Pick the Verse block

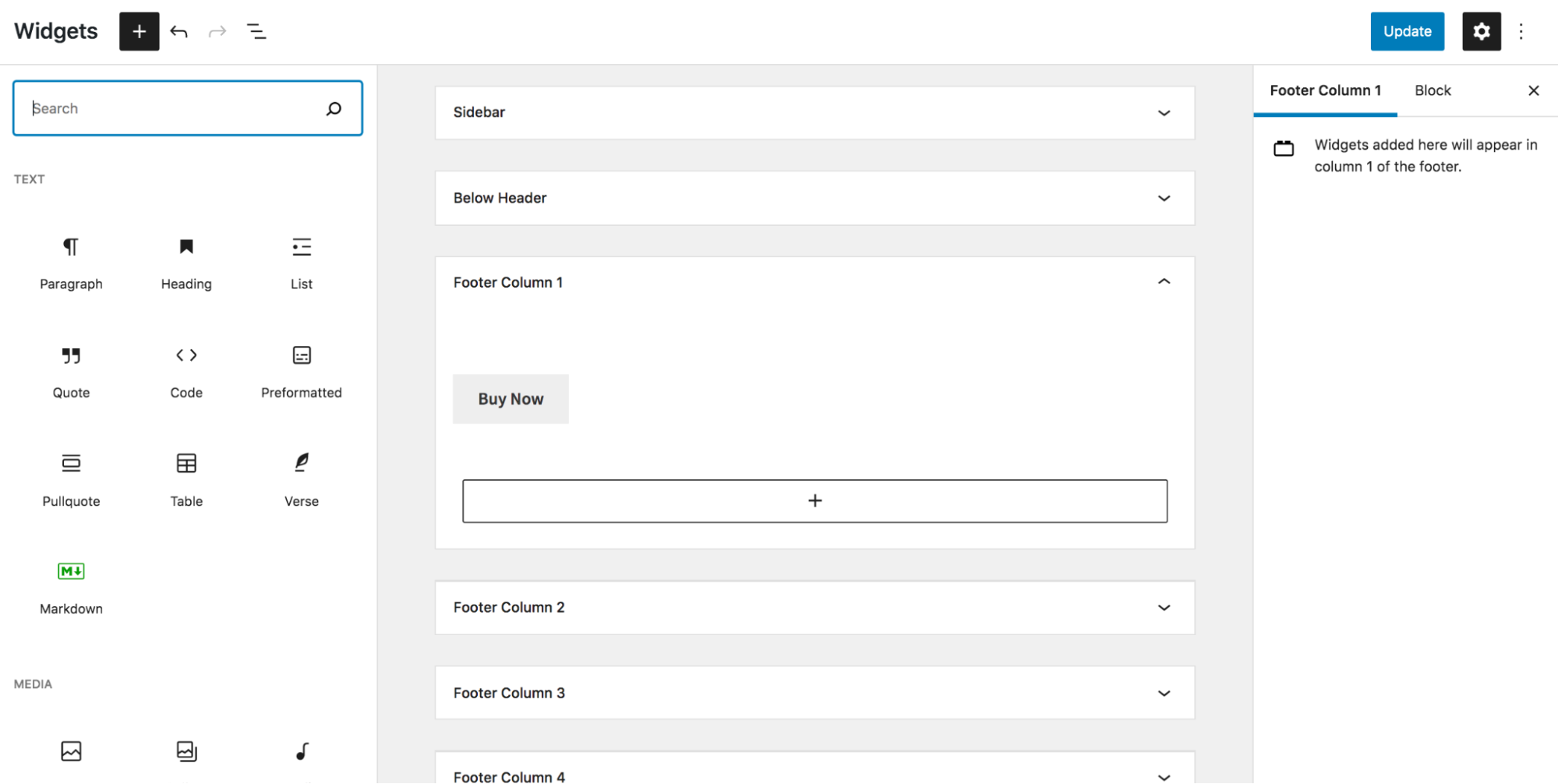(302, 479)
